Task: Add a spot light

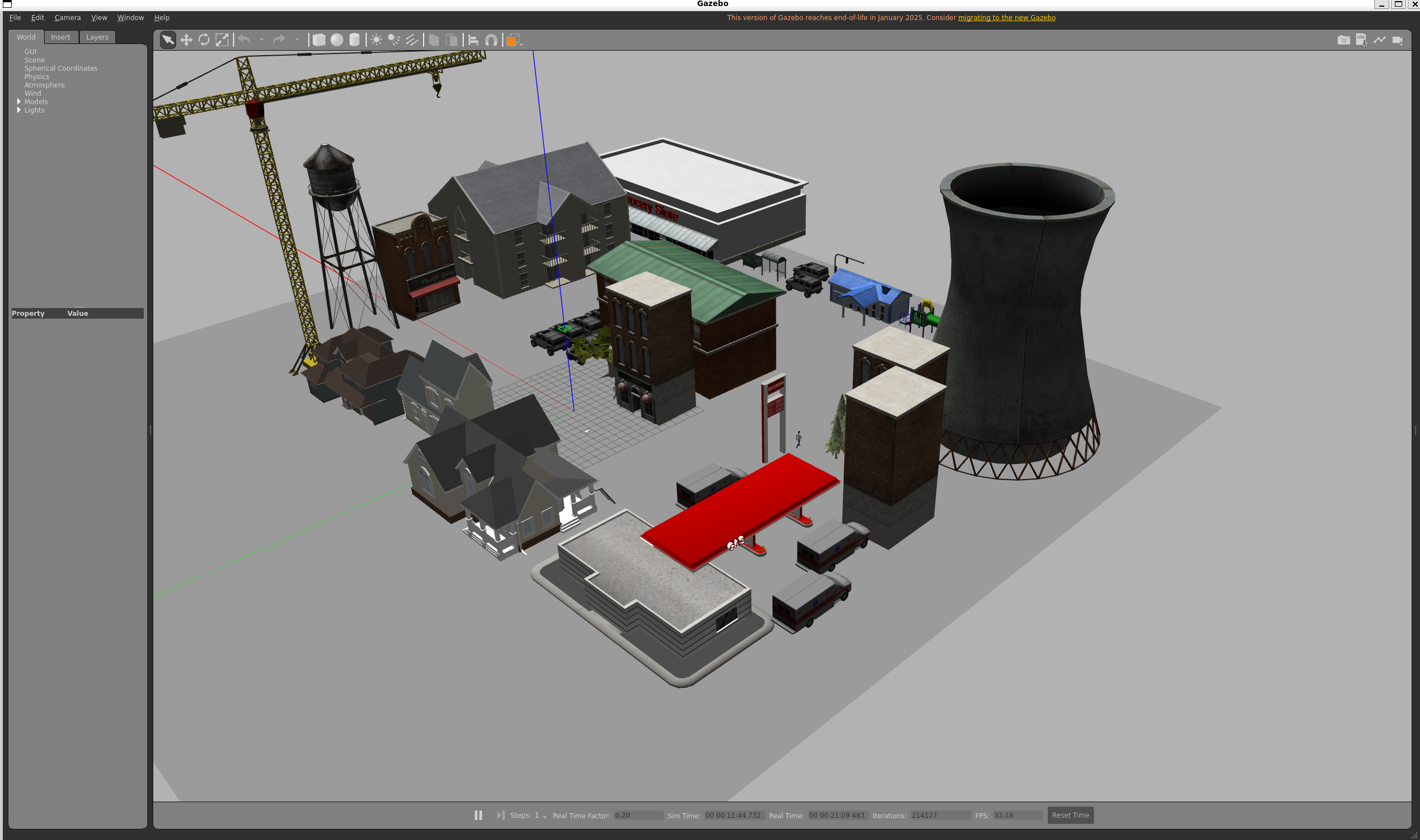Action: click(x=394, y=40)
